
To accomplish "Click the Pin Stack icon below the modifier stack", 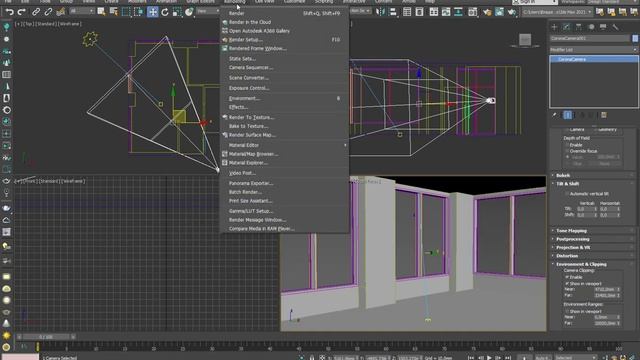I will click(554, 115).
